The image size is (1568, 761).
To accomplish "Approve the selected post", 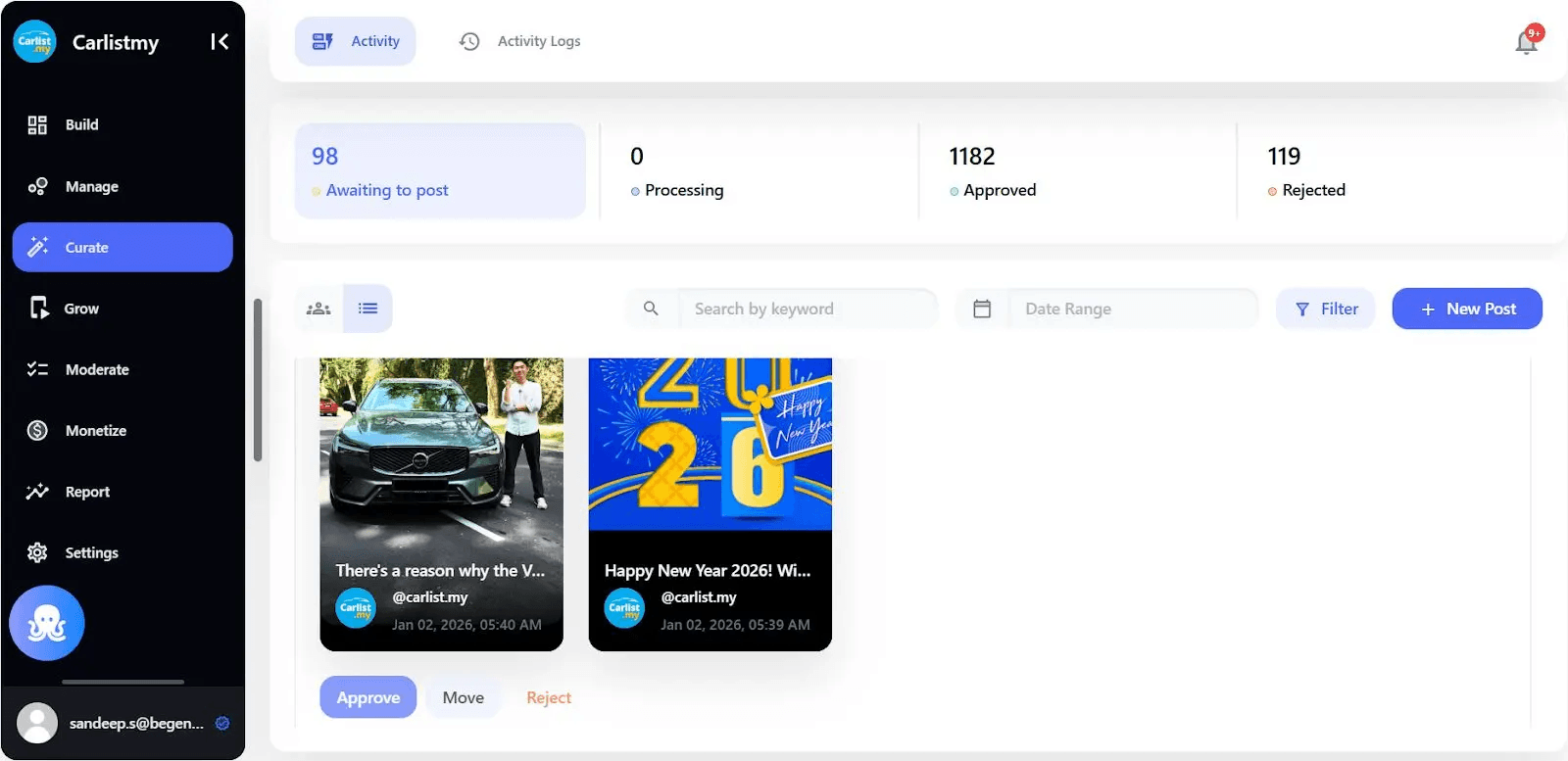I will pyautogui.click(x=368, y=697).
